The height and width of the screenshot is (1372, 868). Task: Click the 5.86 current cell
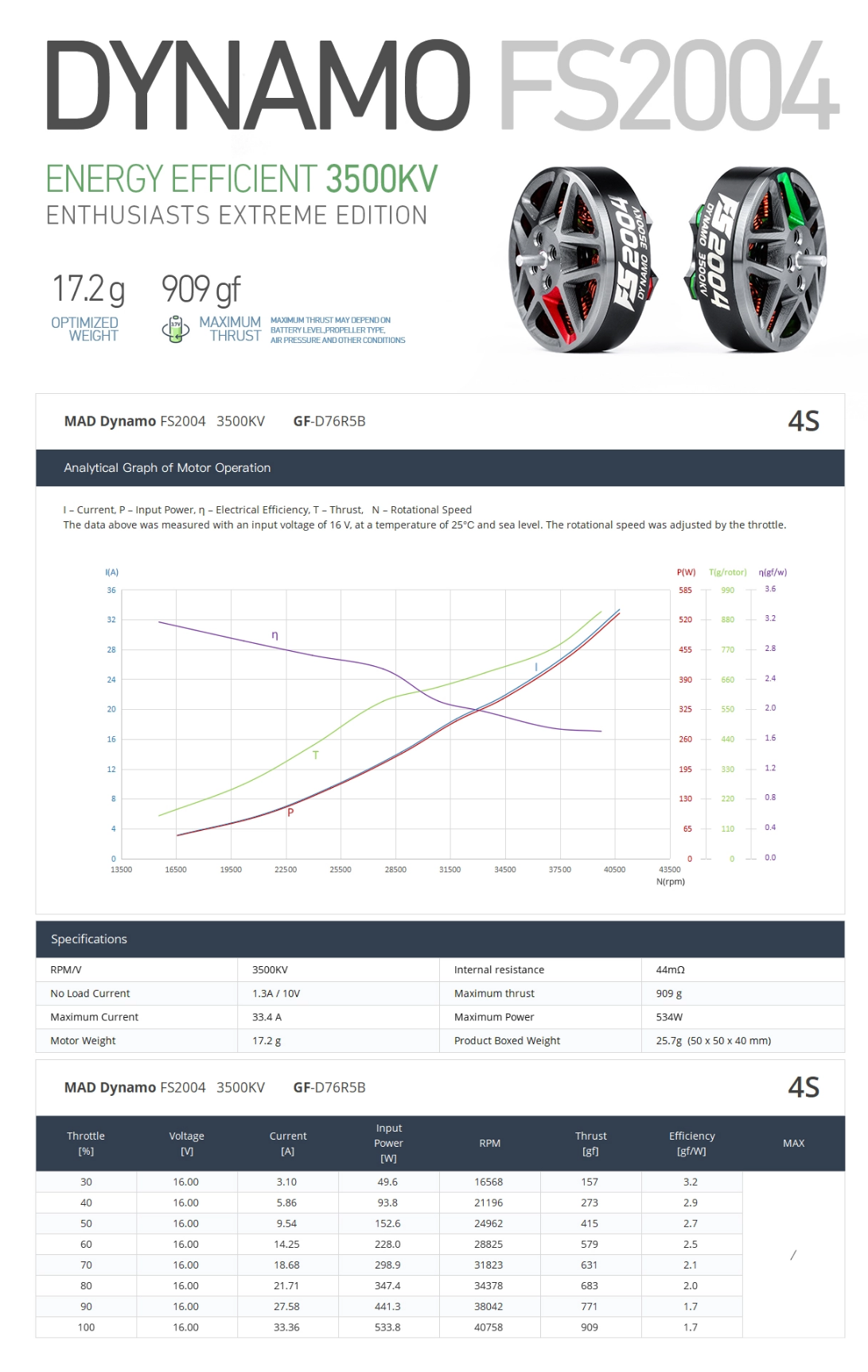(286, 1203)
